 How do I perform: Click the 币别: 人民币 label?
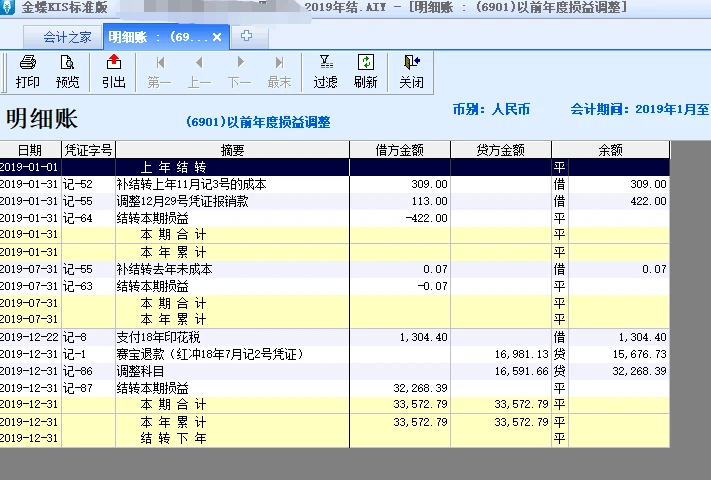point(492,109)
